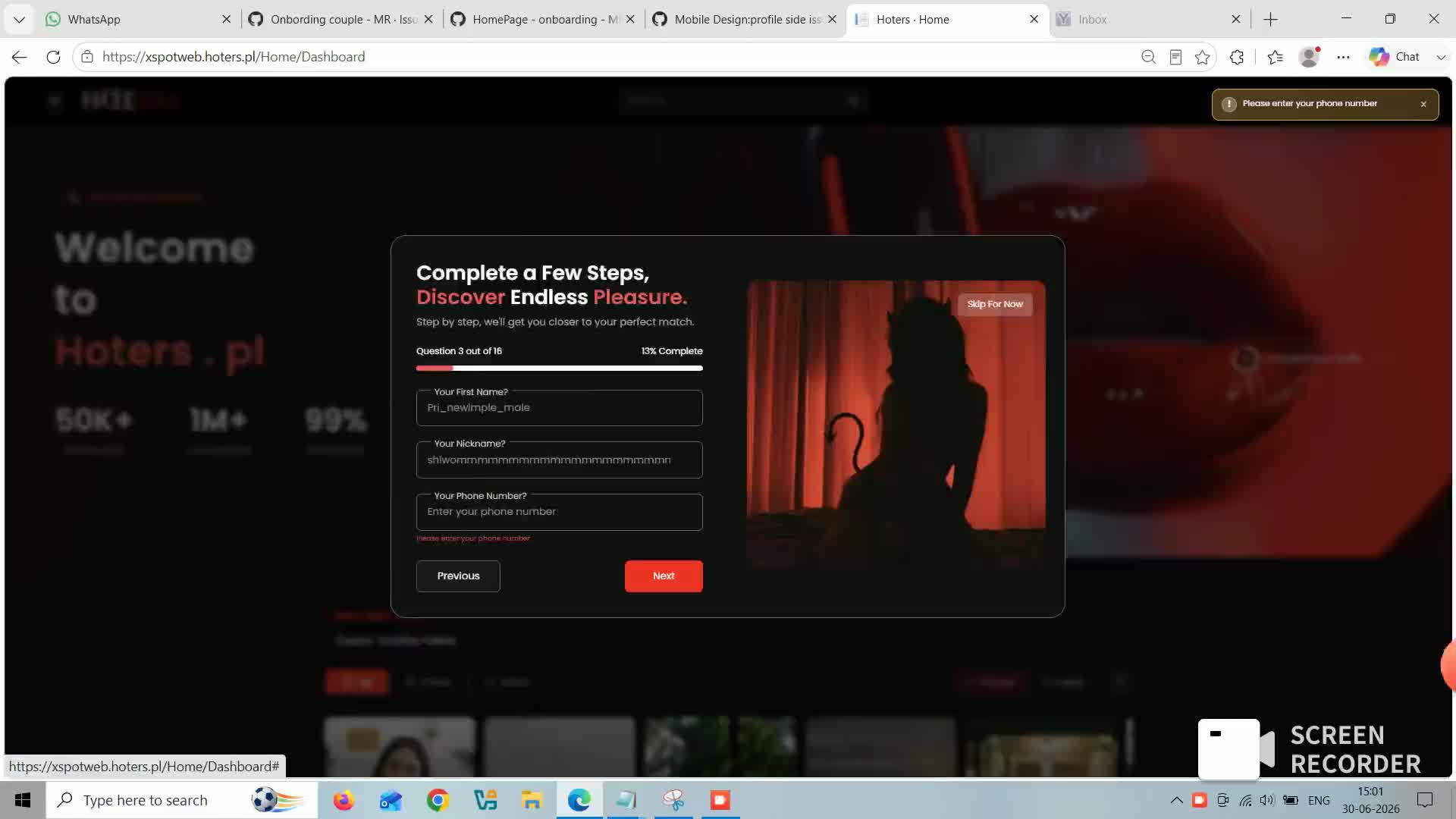
Task: Add this page to favorites star
Action: (x=1203, y=57)
